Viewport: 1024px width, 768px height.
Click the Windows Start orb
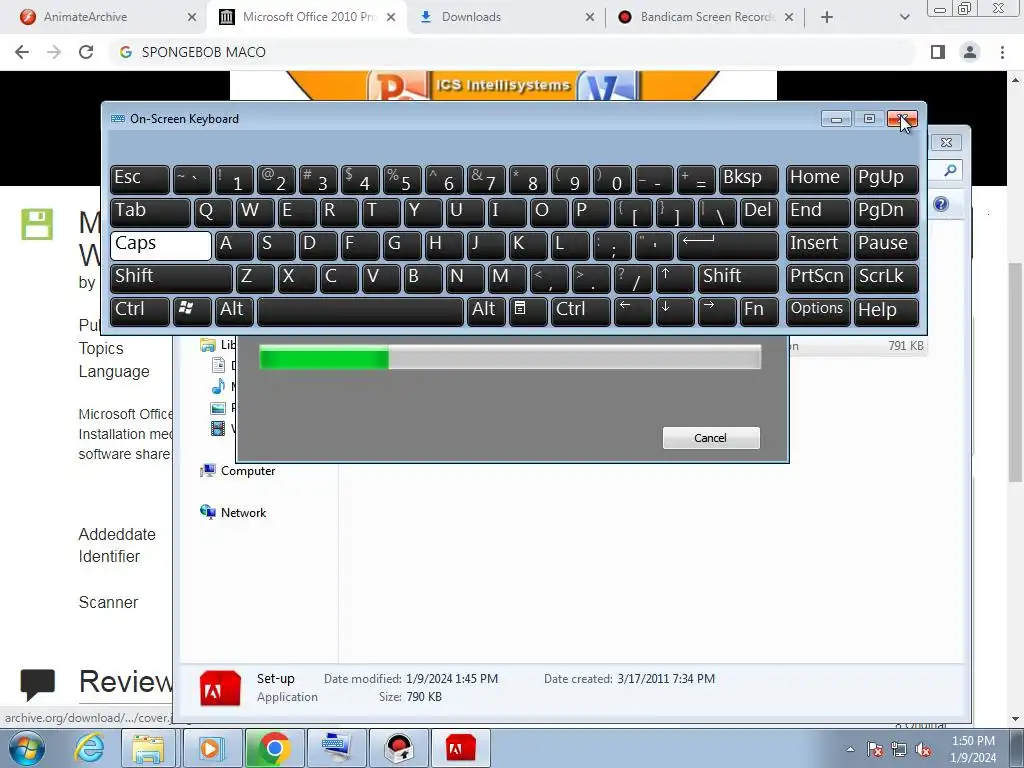pyautogui.click(x=26, y=748)
